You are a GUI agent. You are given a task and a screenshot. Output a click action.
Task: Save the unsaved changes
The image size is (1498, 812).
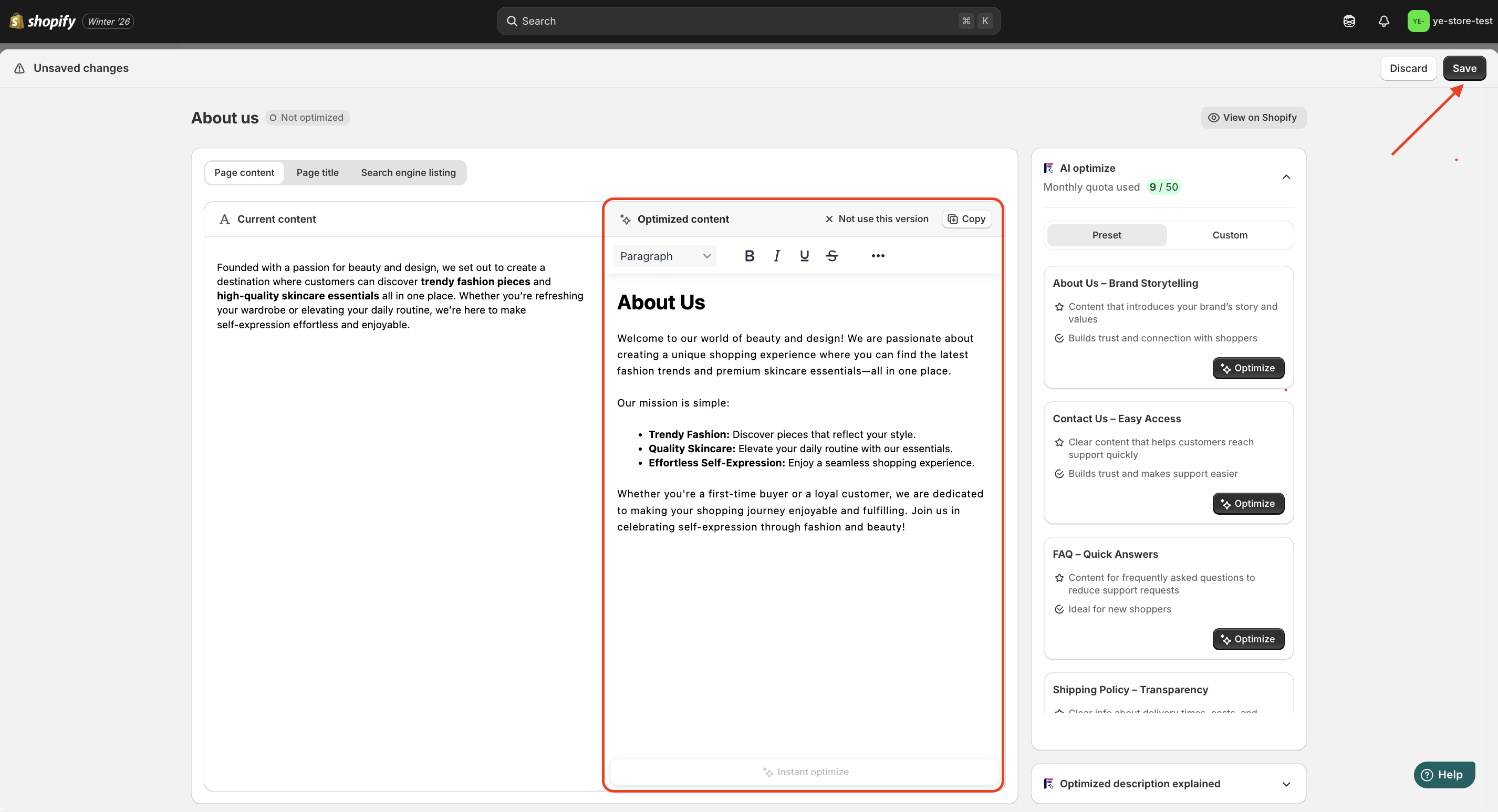(x=1464, y=69)
